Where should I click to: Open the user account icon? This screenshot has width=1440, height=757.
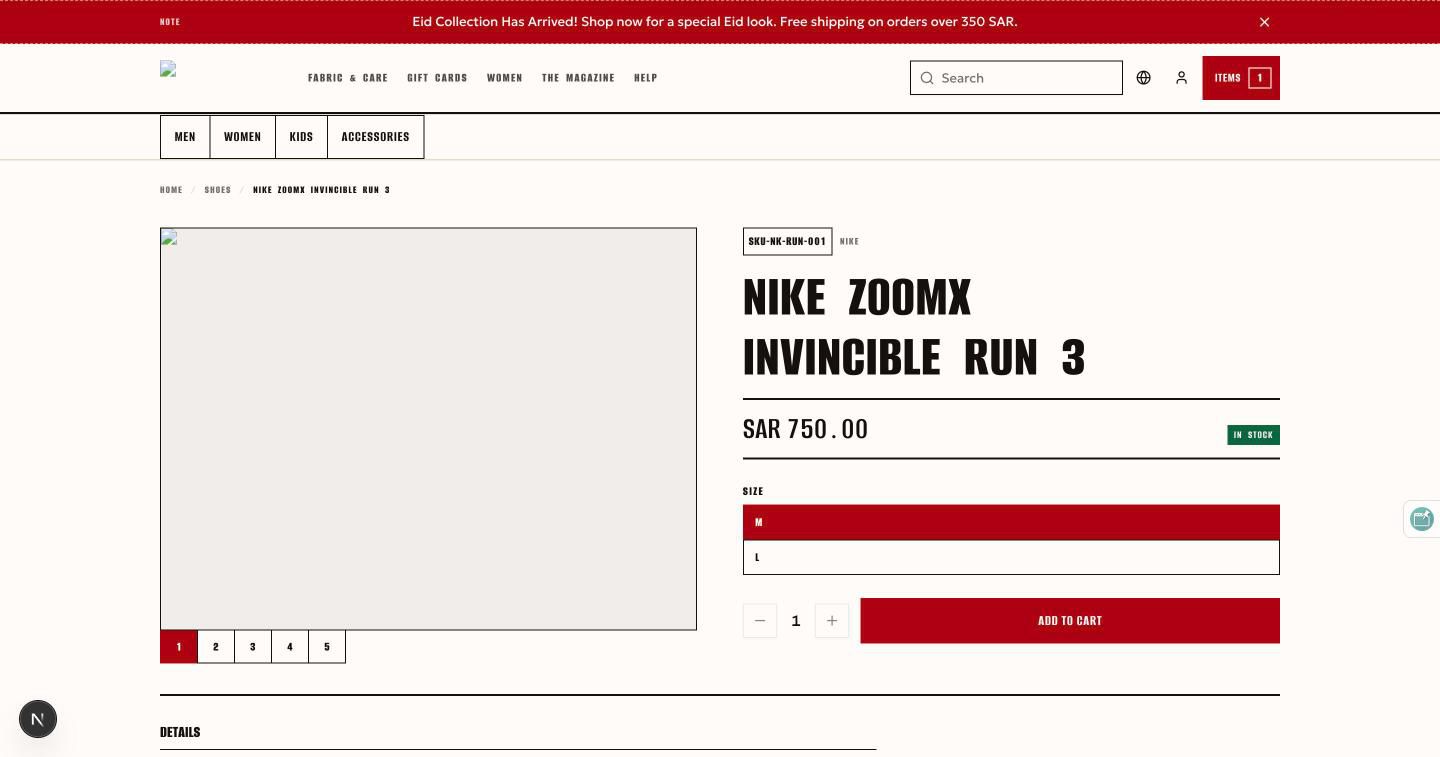1181,78
